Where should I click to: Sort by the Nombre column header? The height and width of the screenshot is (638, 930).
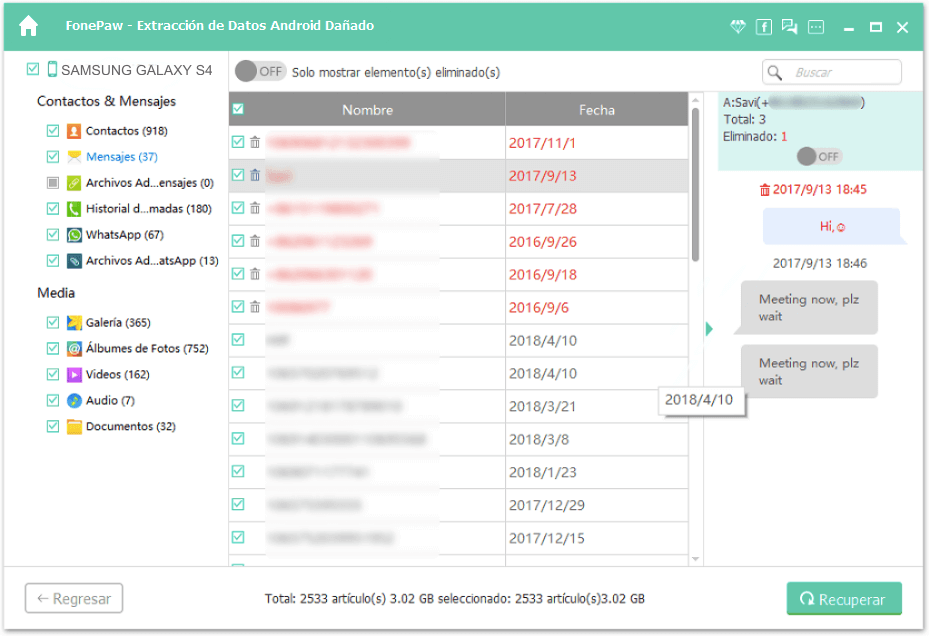coord(367,110)
